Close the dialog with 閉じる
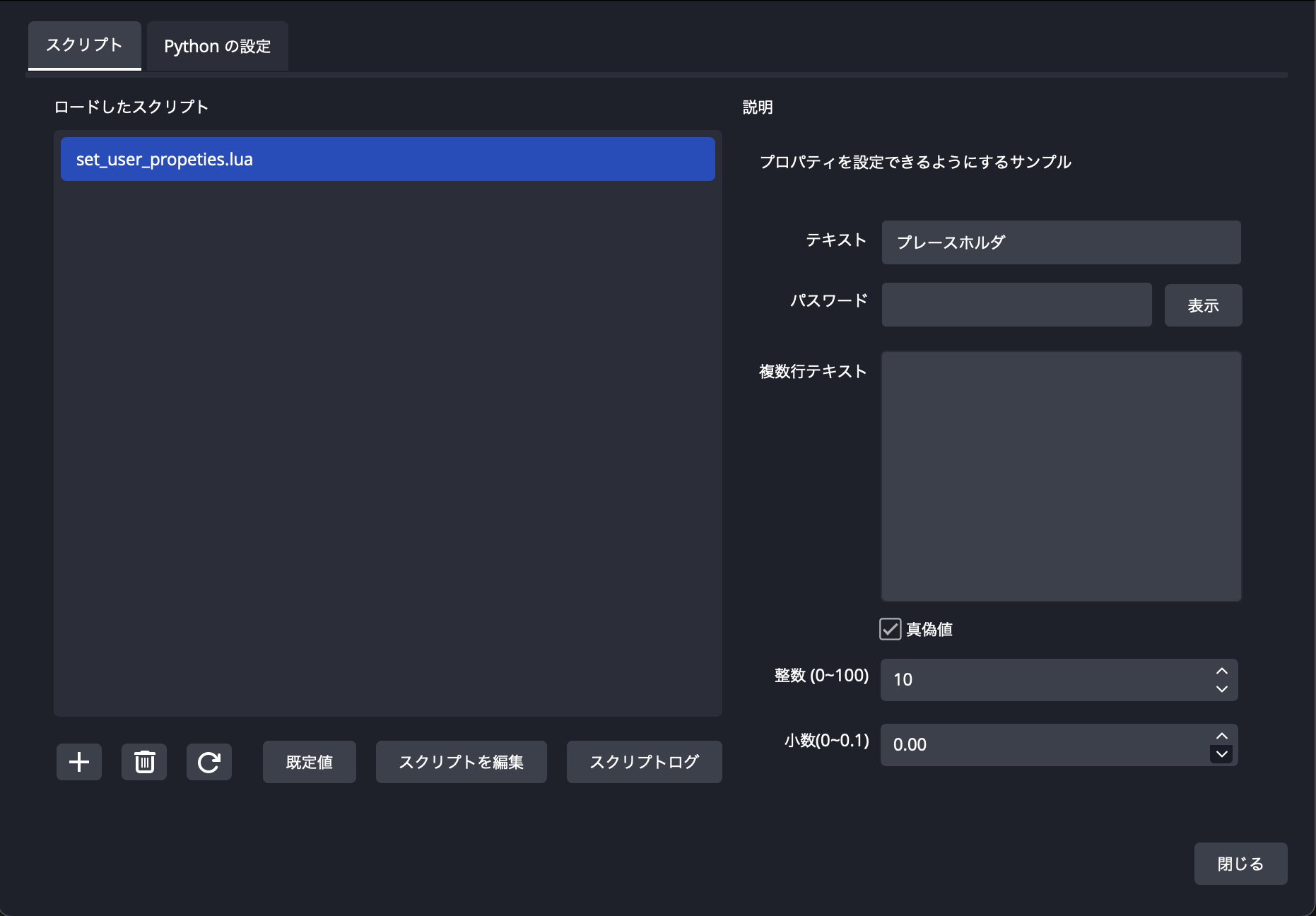Viewport: 1316px width, 916px height. point(1240,863)
